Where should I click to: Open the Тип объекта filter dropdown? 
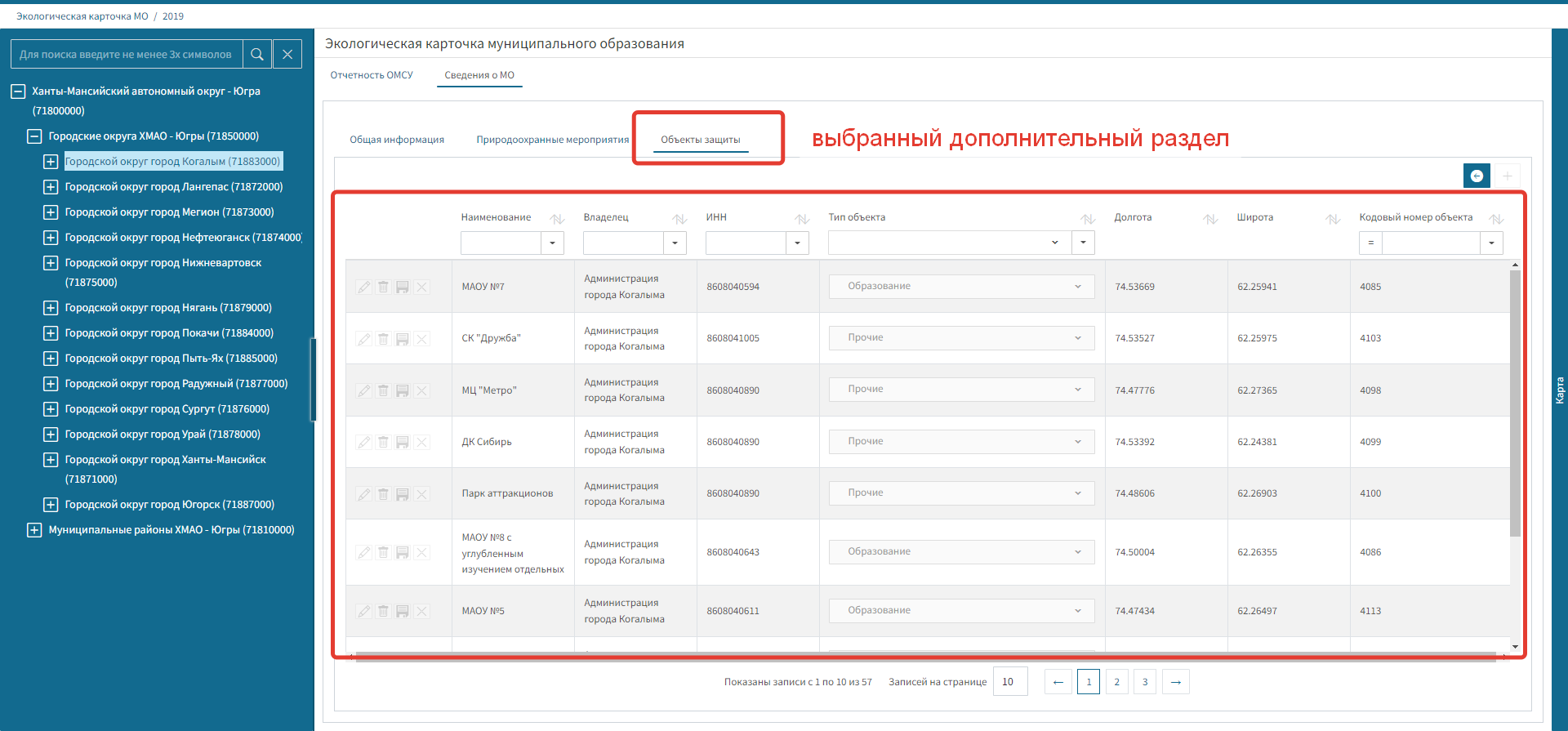949,243
